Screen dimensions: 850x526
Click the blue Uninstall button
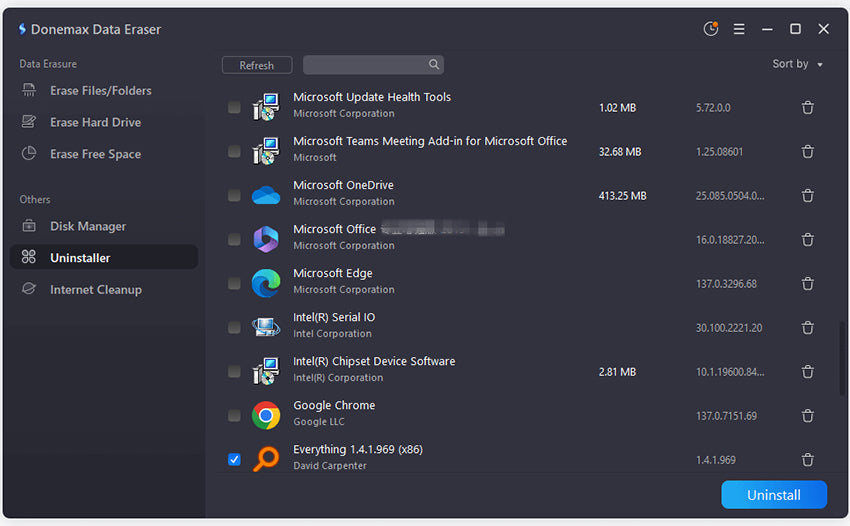tap(774, 495)
